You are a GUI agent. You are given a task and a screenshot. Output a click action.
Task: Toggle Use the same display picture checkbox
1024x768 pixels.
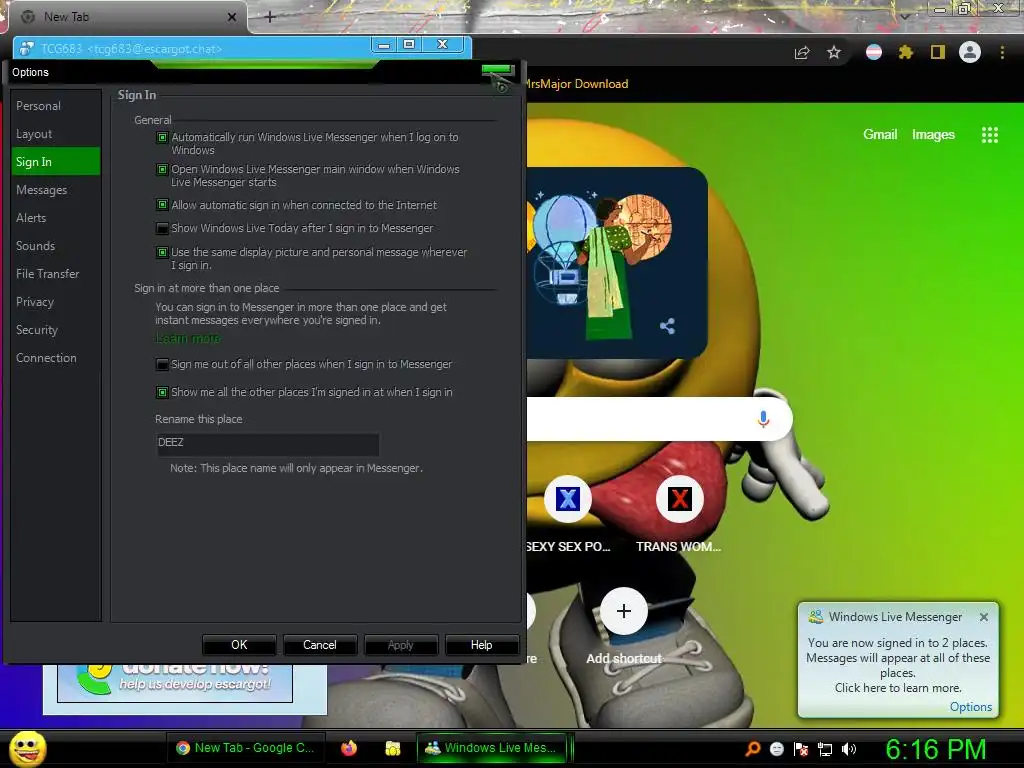163,253
